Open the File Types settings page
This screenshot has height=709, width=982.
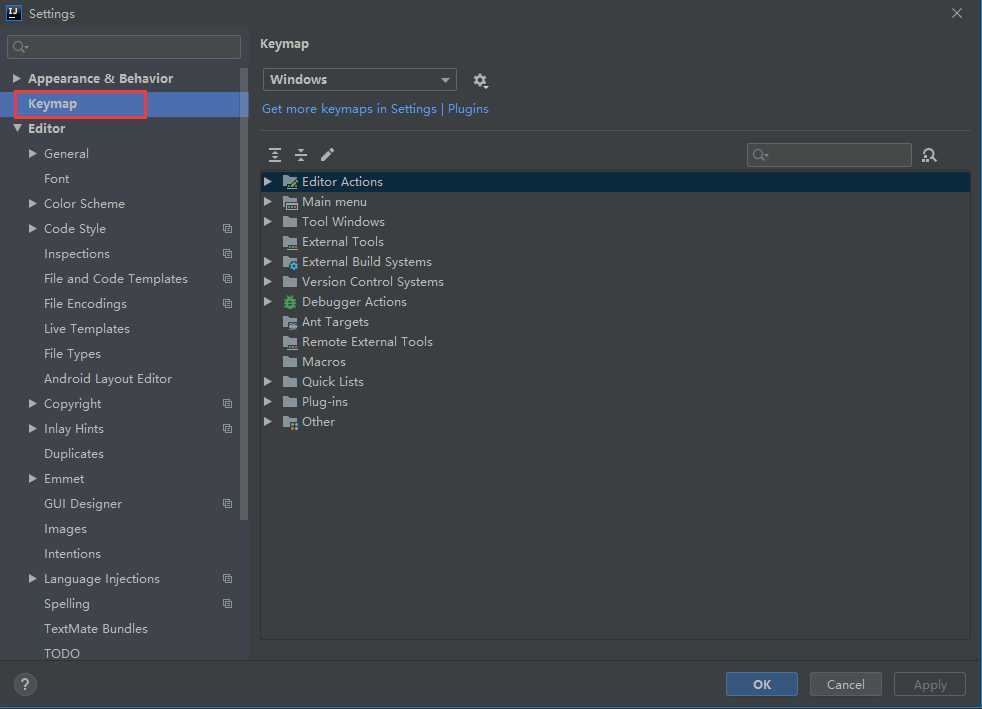pyautogui.click(x=72, y=354)
